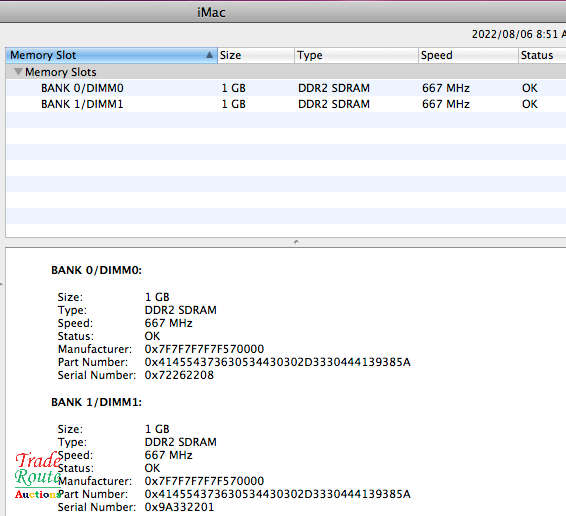
Task: Sort by the Status column header
Action: point(542,55)
